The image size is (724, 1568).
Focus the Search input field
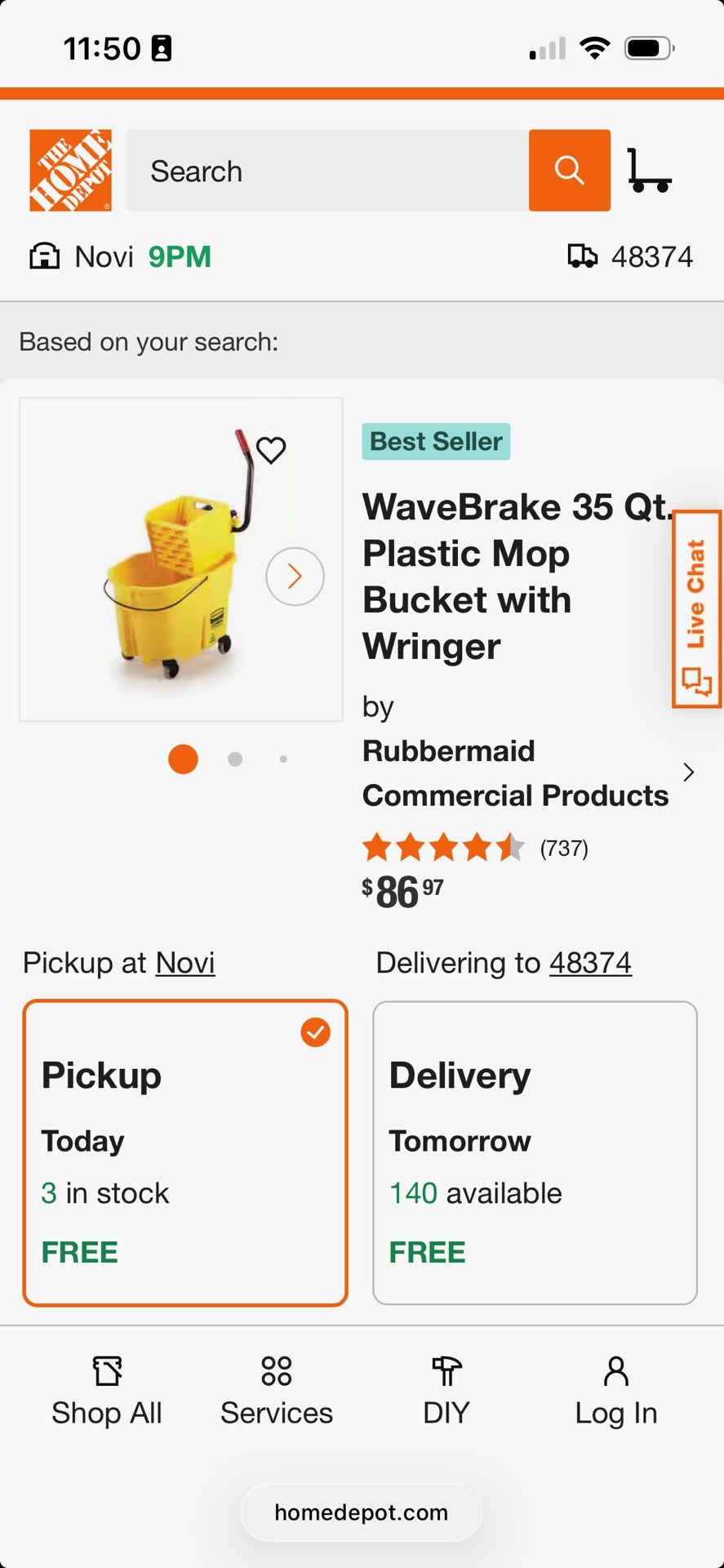coord(326,171)
